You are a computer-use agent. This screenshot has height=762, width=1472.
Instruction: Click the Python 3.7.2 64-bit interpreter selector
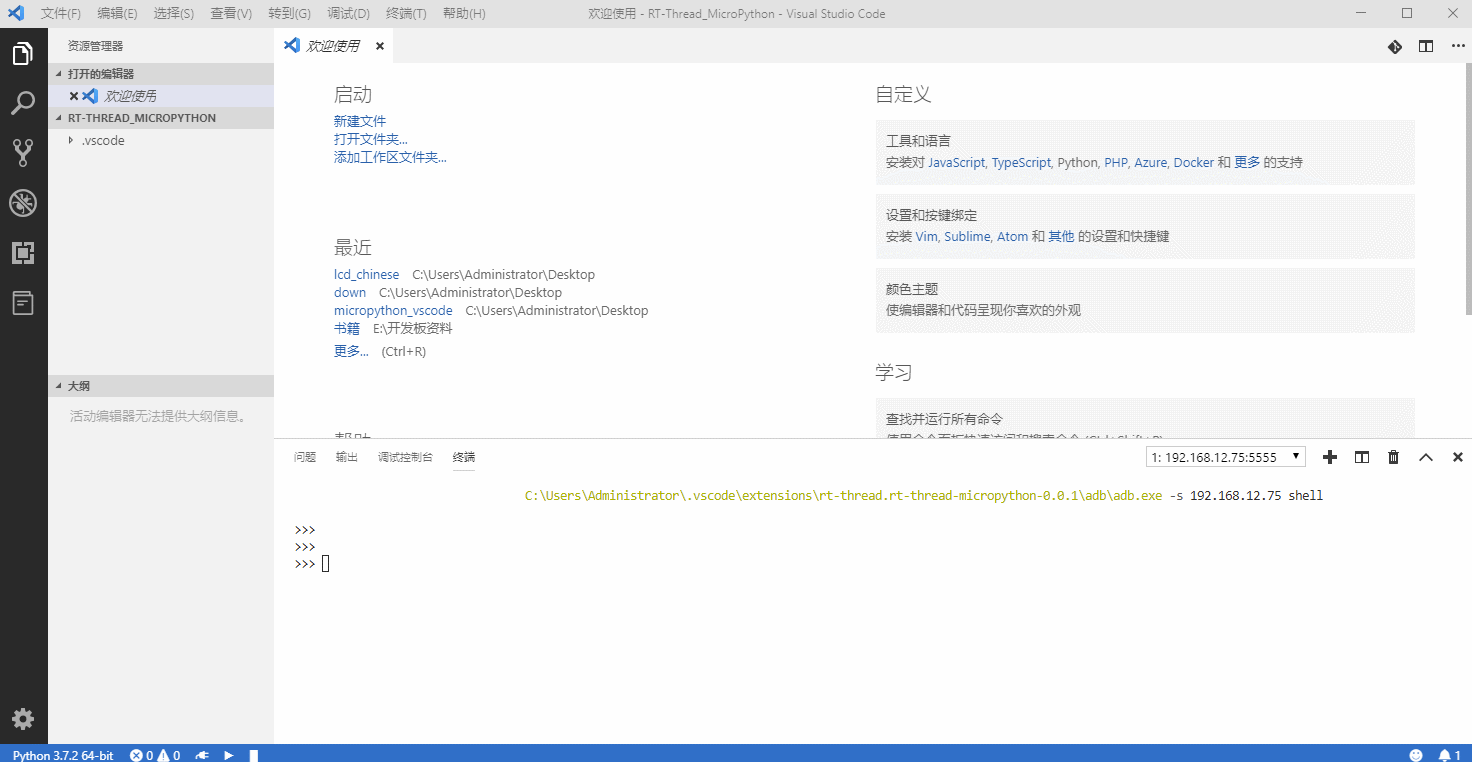62,755
